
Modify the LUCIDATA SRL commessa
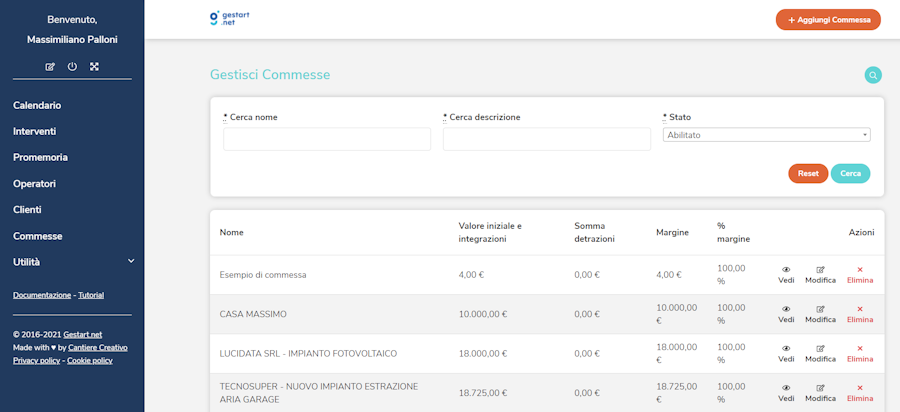(x=820, y=353)
